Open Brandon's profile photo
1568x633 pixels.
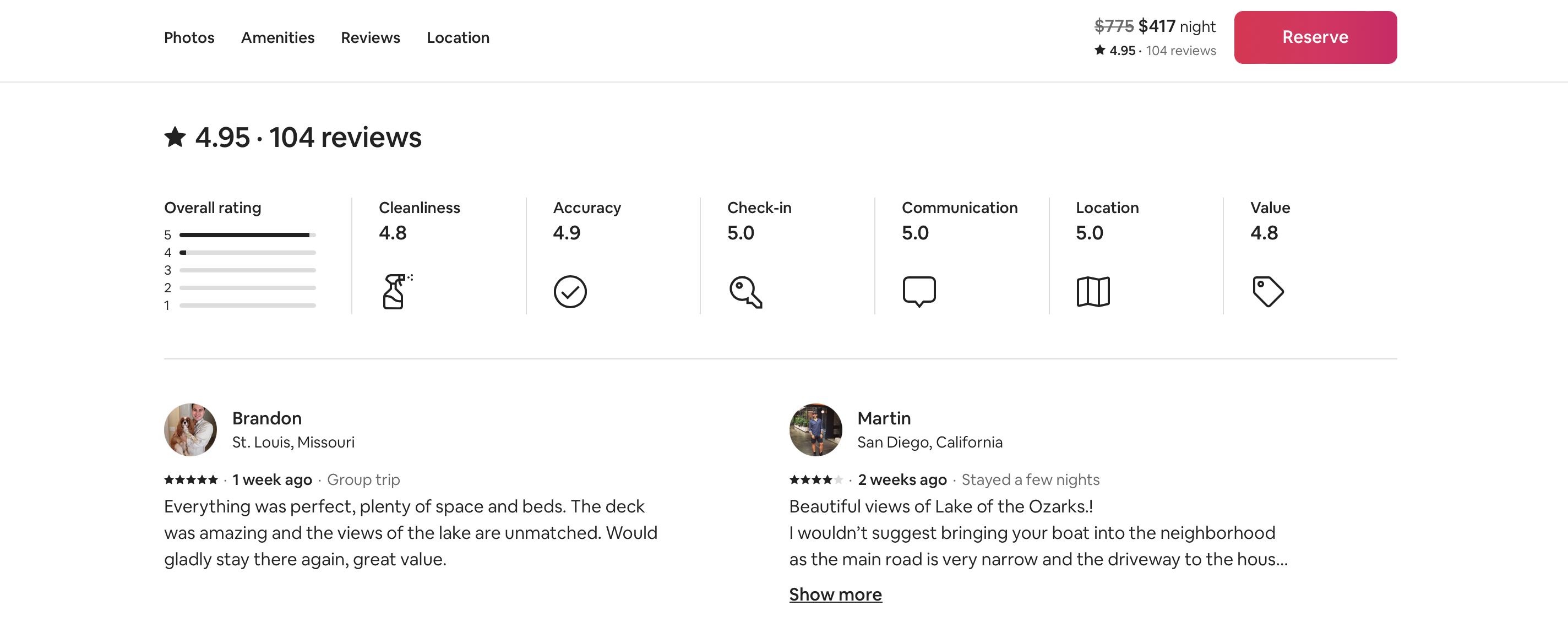point(190,430)
